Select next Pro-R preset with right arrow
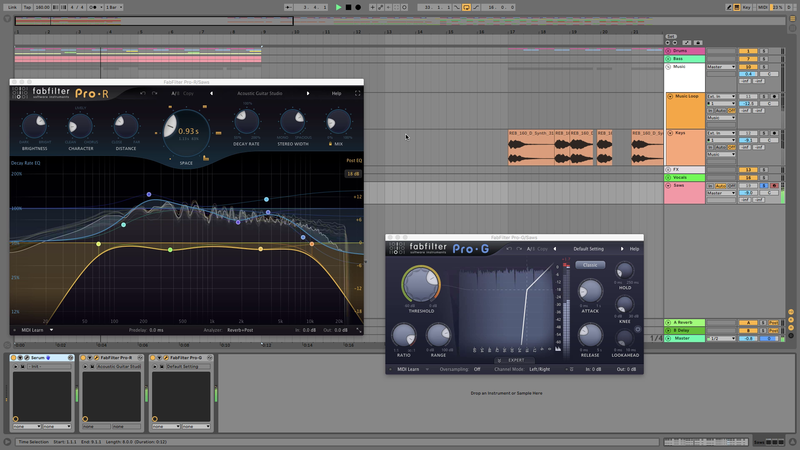The height and width of the screenshot is (450, 800). [308, 93]
